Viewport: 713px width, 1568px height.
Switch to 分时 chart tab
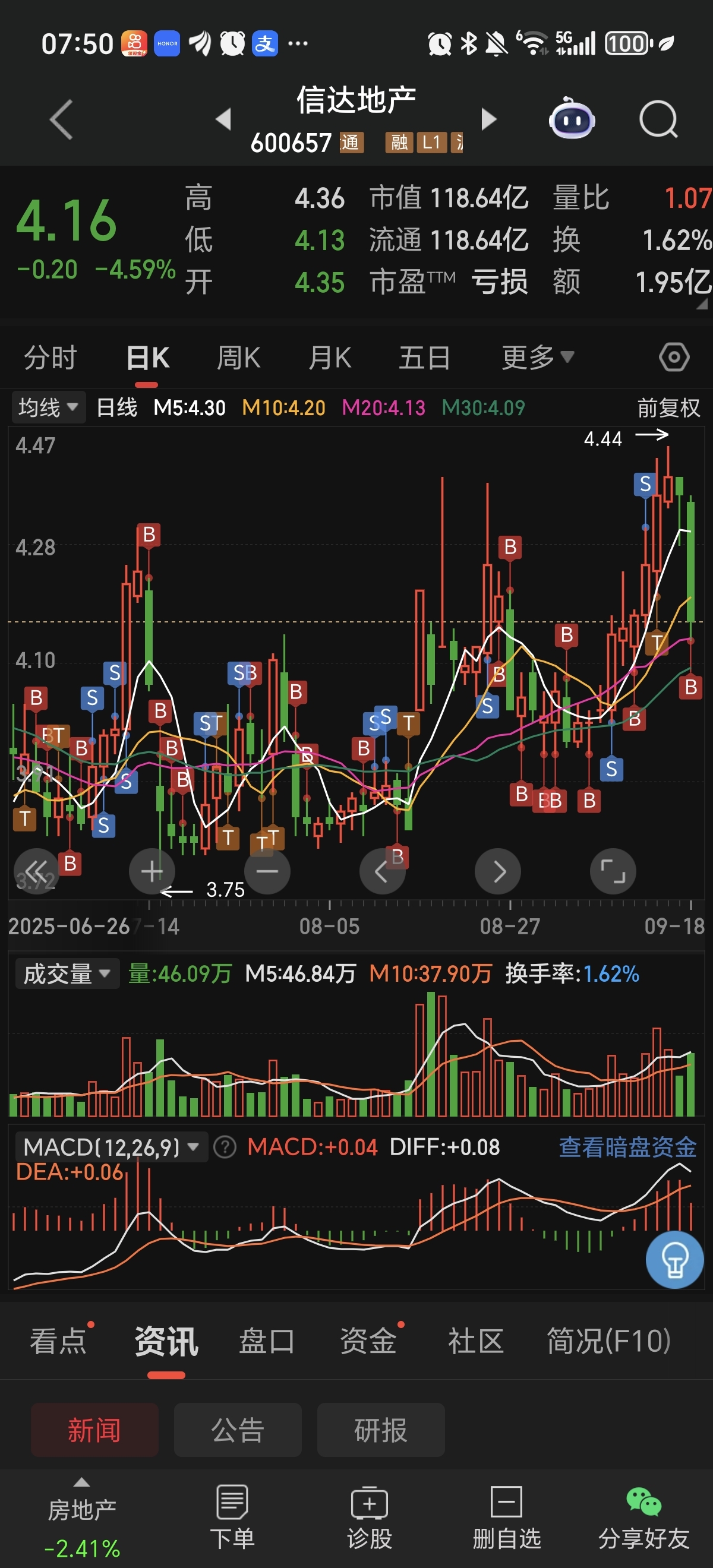[x=51, y=358]
